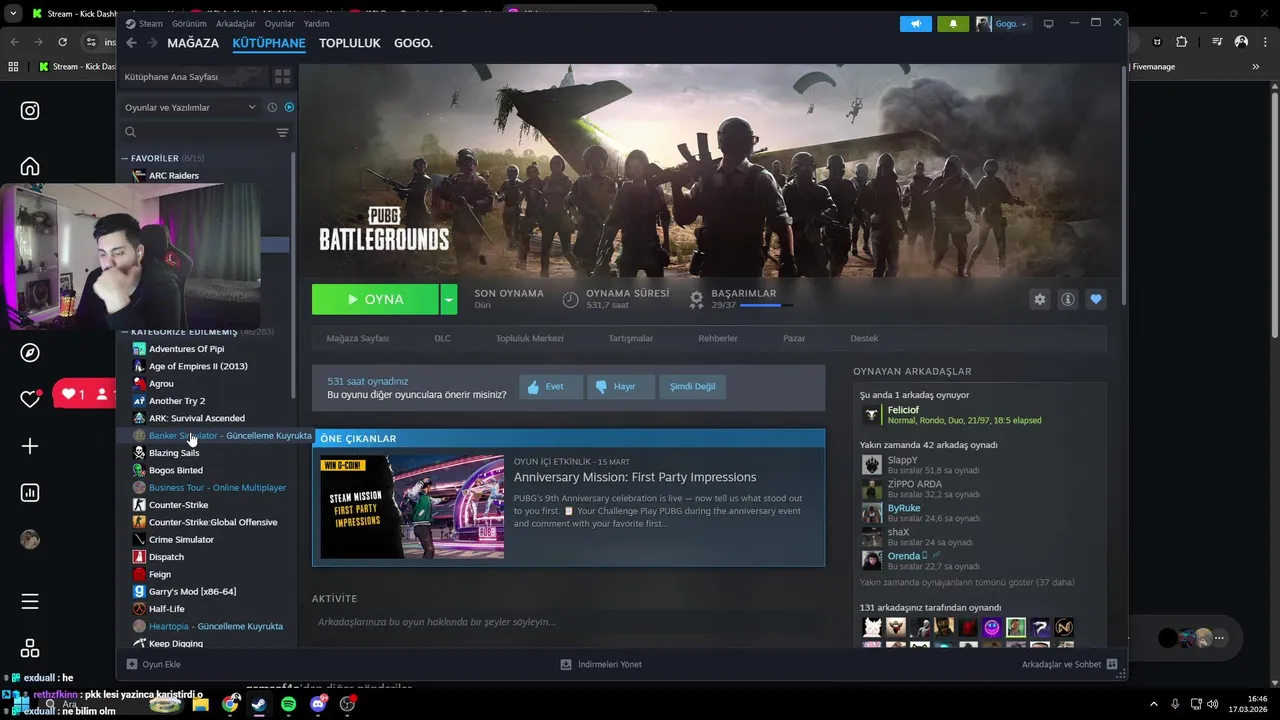This screenshot has height=720, width=1280.
Task: Open play options arrow beside OYNA
Action: click(449, 299)
